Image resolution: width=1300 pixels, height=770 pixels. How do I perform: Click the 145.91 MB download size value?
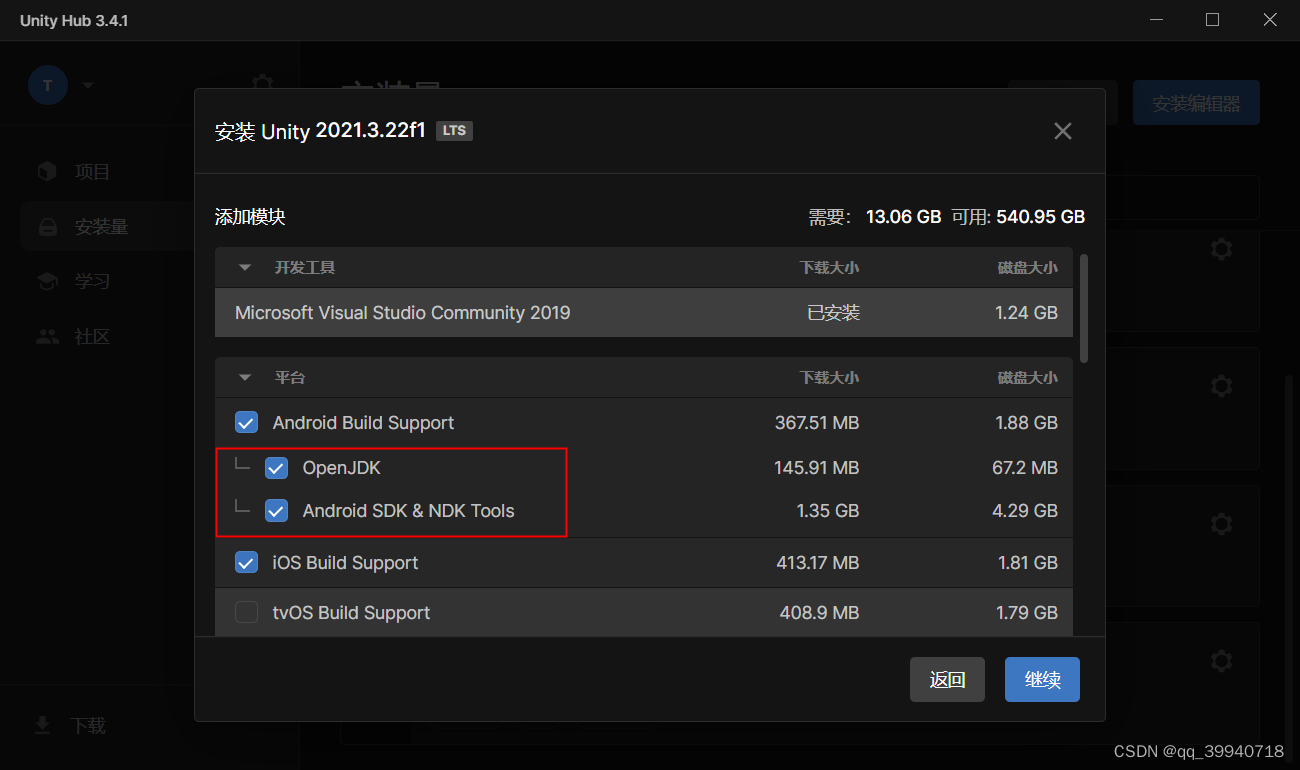point(817,468)
